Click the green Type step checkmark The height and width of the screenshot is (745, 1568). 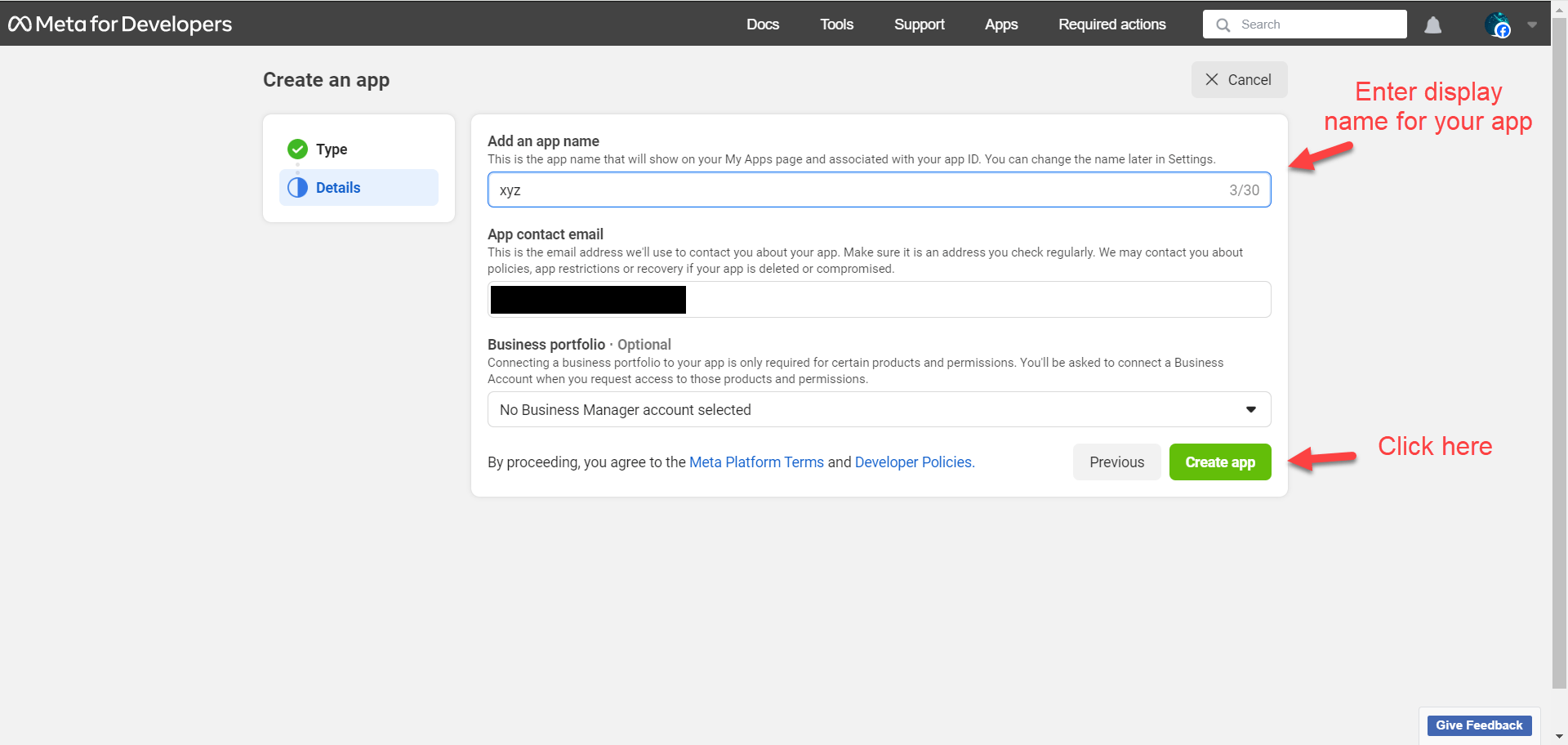coord(297,149)
